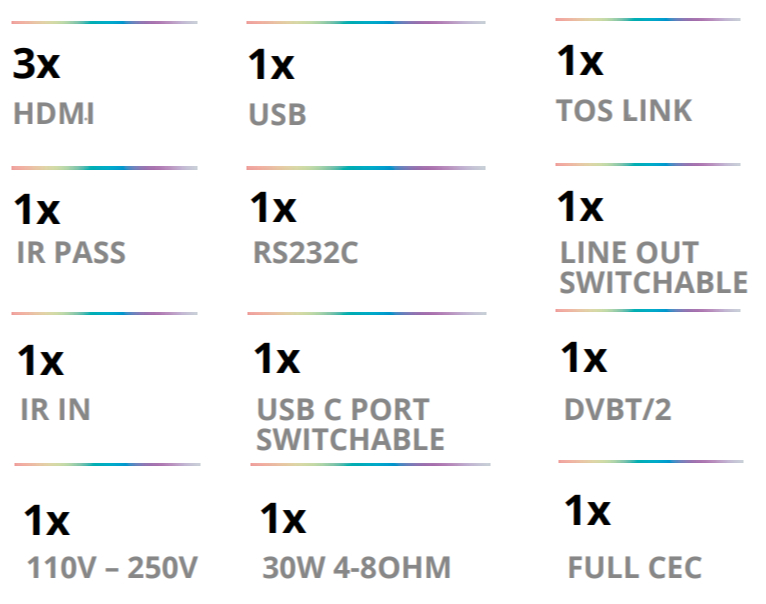The width and height of the screenshot is (766, 604).
Task: Select the DVBT/2 label
Action: pyautogui.click(x=617, y=410)
